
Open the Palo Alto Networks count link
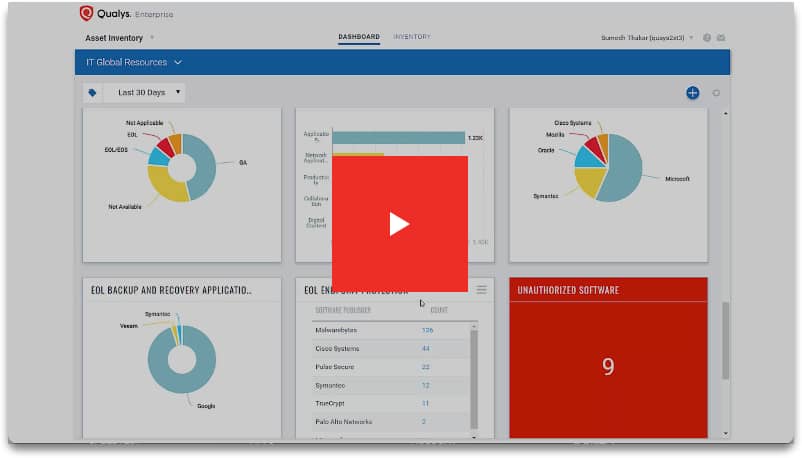[424, 422]
